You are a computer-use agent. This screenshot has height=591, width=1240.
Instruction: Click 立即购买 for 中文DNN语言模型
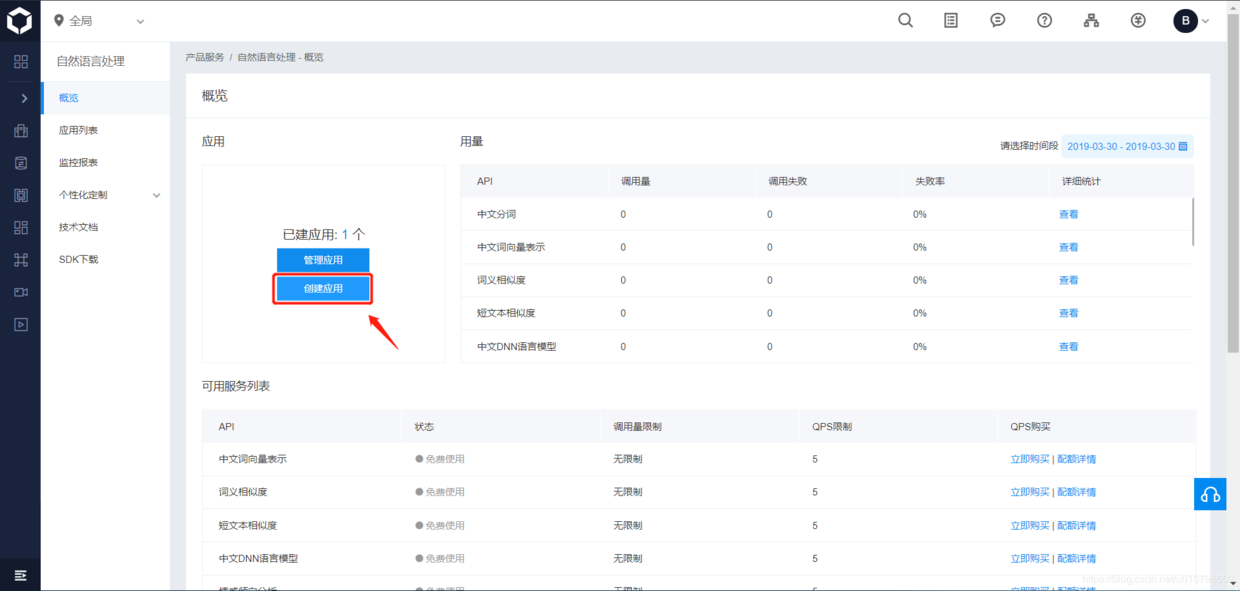[x=1030, y=558]
